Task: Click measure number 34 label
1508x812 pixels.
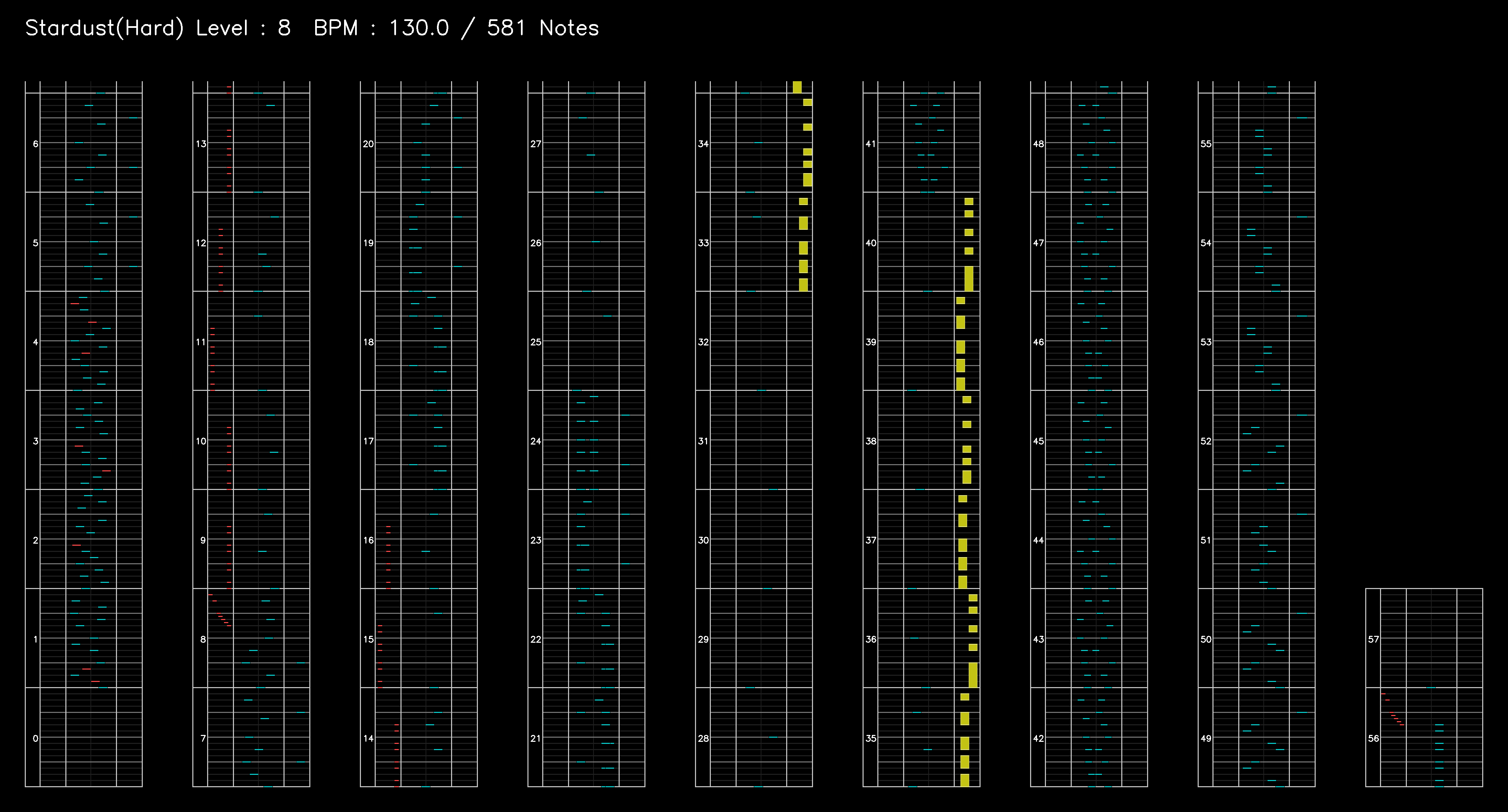Action: pyautogui.click(x=703, y=144)
